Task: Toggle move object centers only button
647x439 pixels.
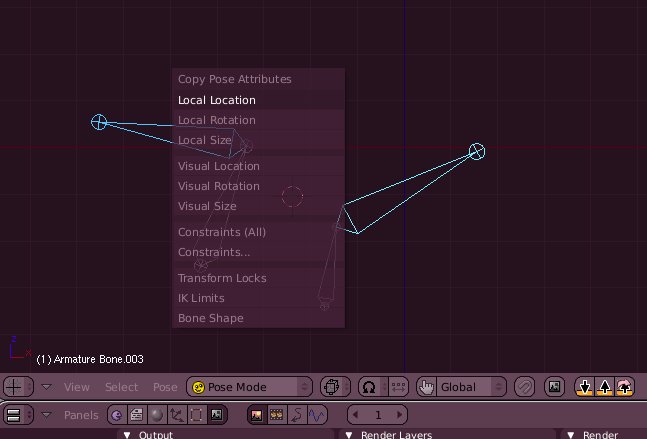Action: (x=398, y=387)
